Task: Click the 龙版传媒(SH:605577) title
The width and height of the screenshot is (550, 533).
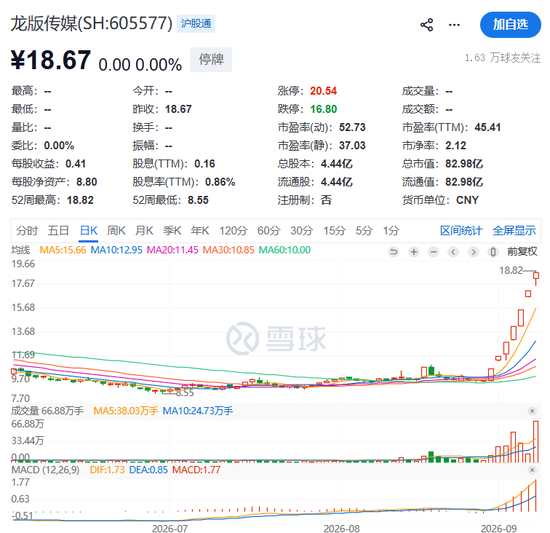Action: click(92, 23)
